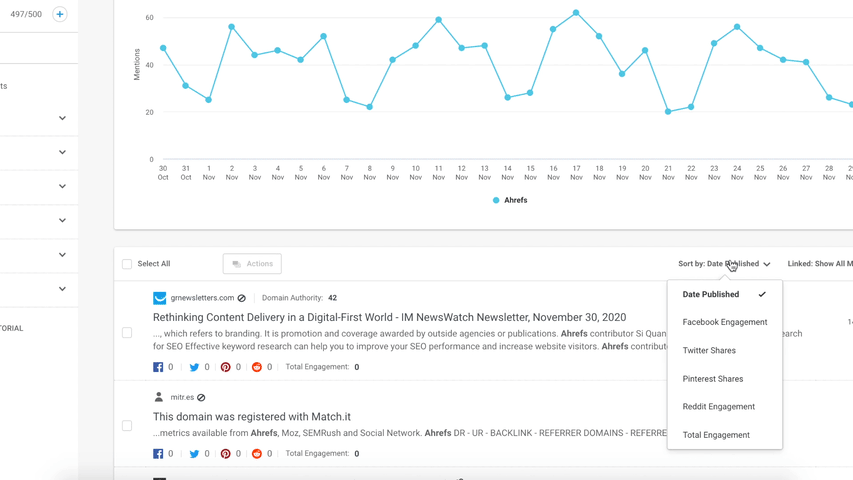Open the Rethinking Content Delivery article link
The image size is (853, 480).
tap(389, 317)
